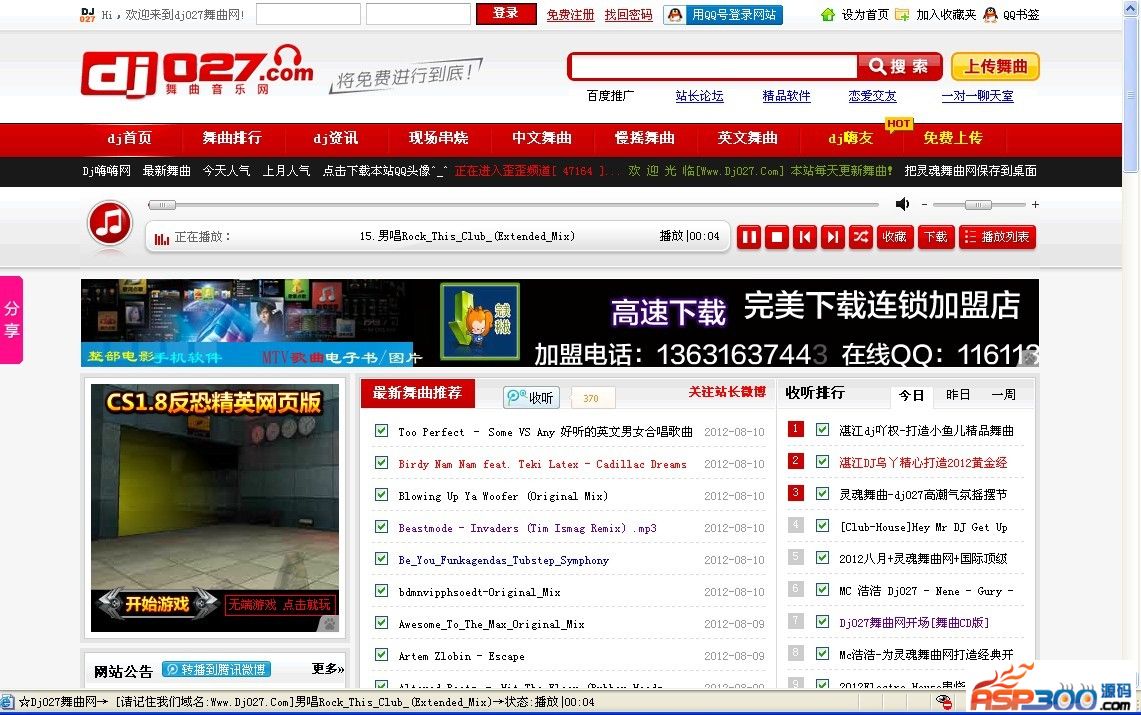Uncheck rank 1 湛江dj吖权 checkbox
This screenshot has width=1141, height=715.
[822, 430]
